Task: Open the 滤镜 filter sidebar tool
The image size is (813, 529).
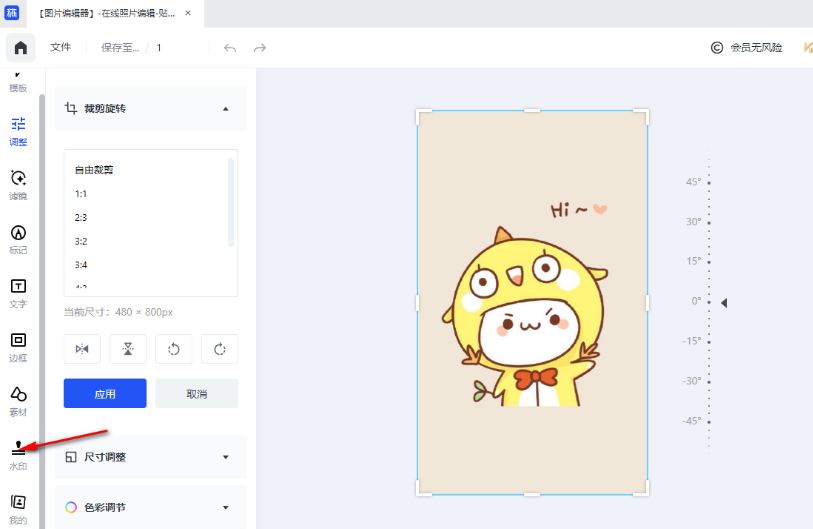Action: [18, 185]
